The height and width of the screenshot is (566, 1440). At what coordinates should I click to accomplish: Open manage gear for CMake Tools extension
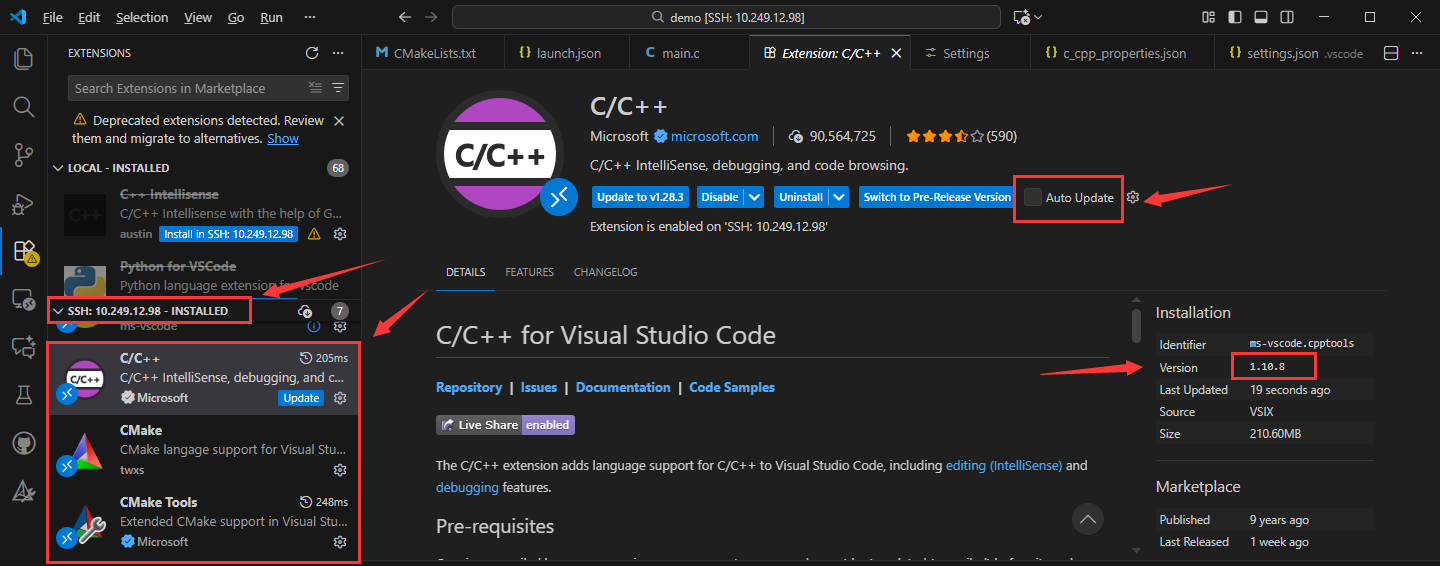(340, 542)
